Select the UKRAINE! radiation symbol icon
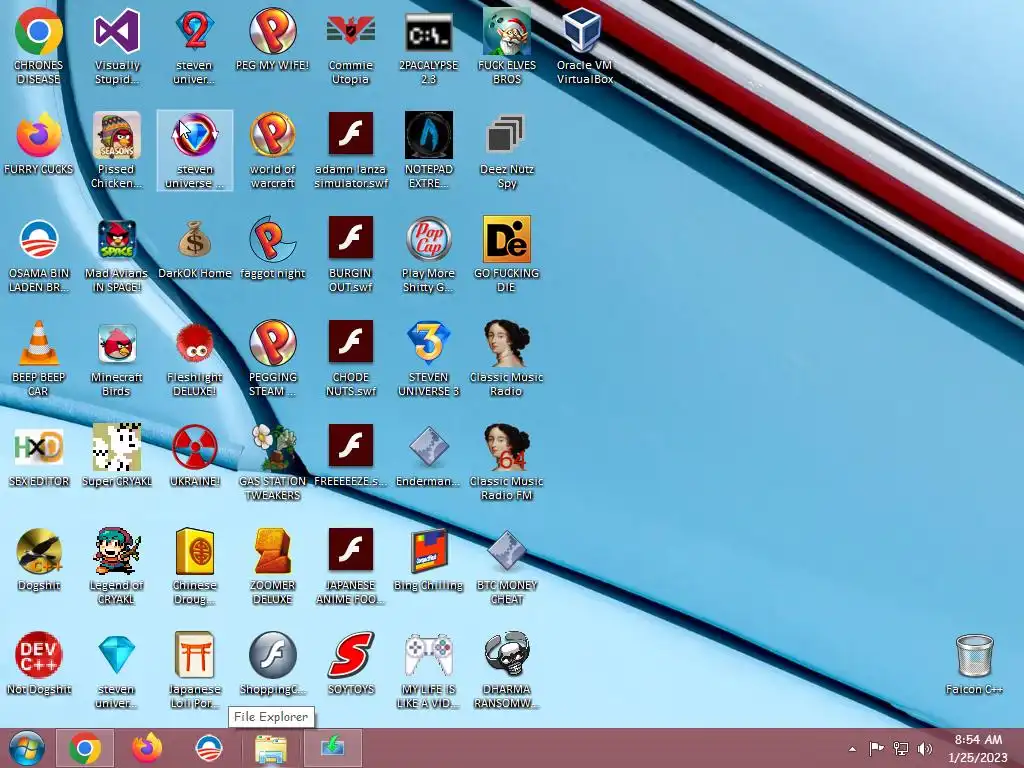1024x768 pixels. tap(195, 456)
